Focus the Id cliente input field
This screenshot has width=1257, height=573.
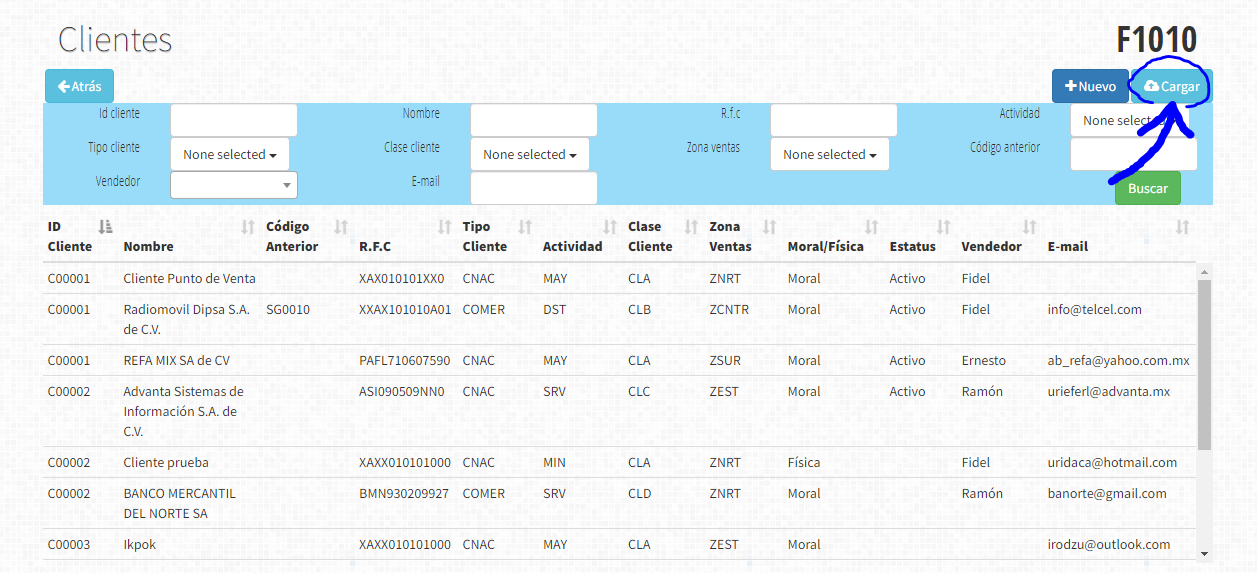(x=234, y=120)
